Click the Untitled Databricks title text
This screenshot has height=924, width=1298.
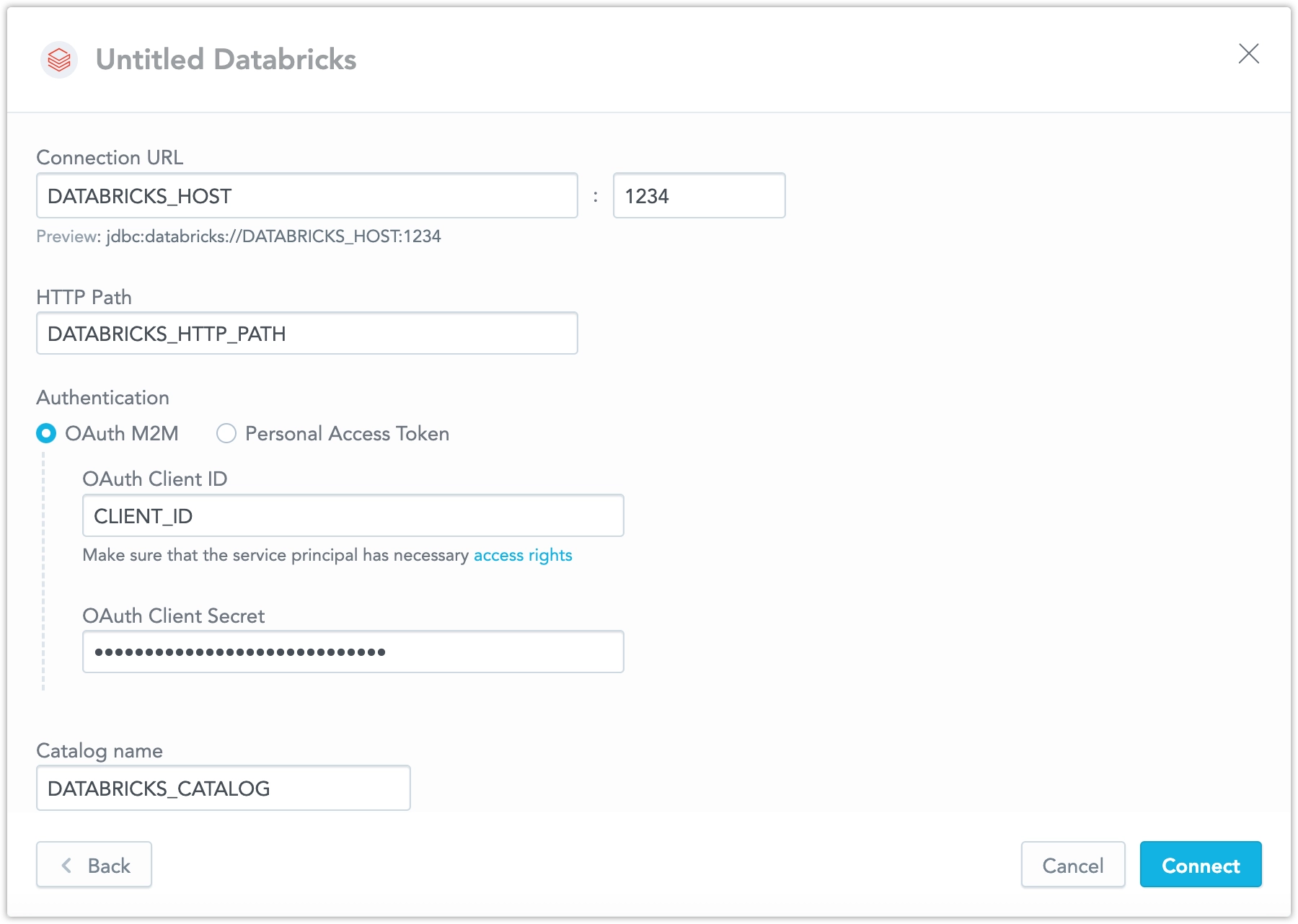[226, 61]
